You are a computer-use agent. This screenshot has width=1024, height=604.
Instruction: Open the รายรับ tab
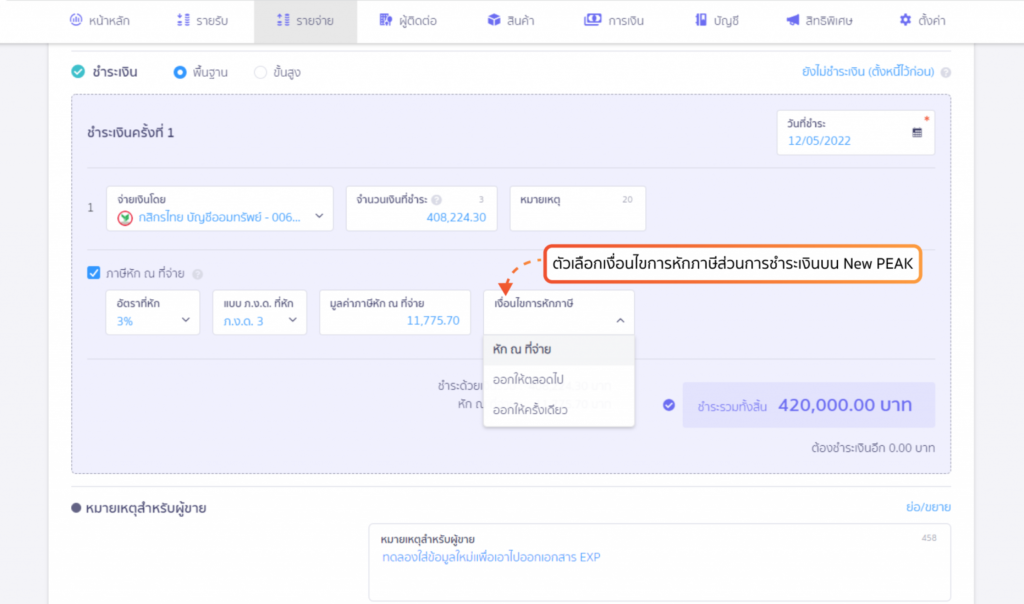pos(202,21)
